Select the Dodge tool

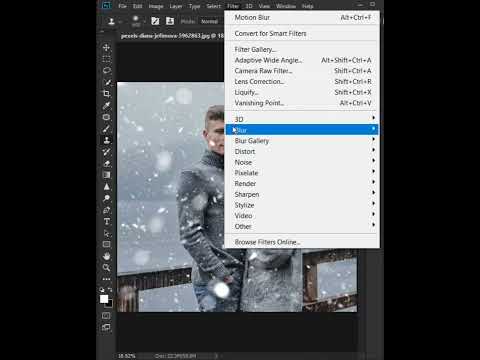[106, 198]
